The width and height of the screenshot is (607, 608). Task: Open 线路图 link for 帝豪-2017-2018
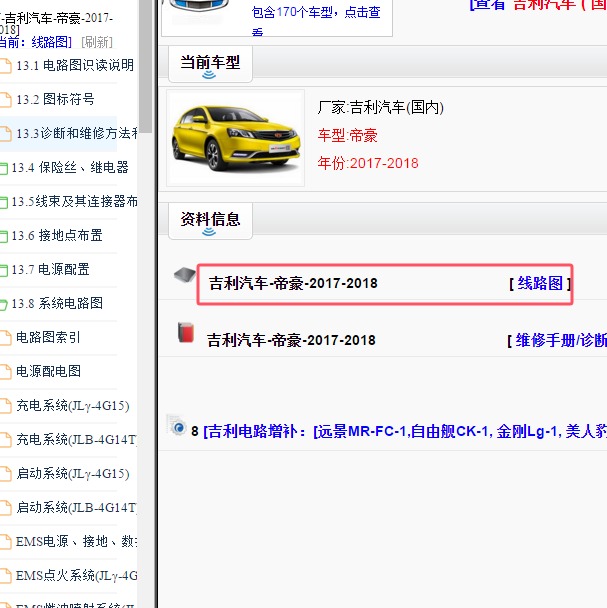(x=540, y=283)
